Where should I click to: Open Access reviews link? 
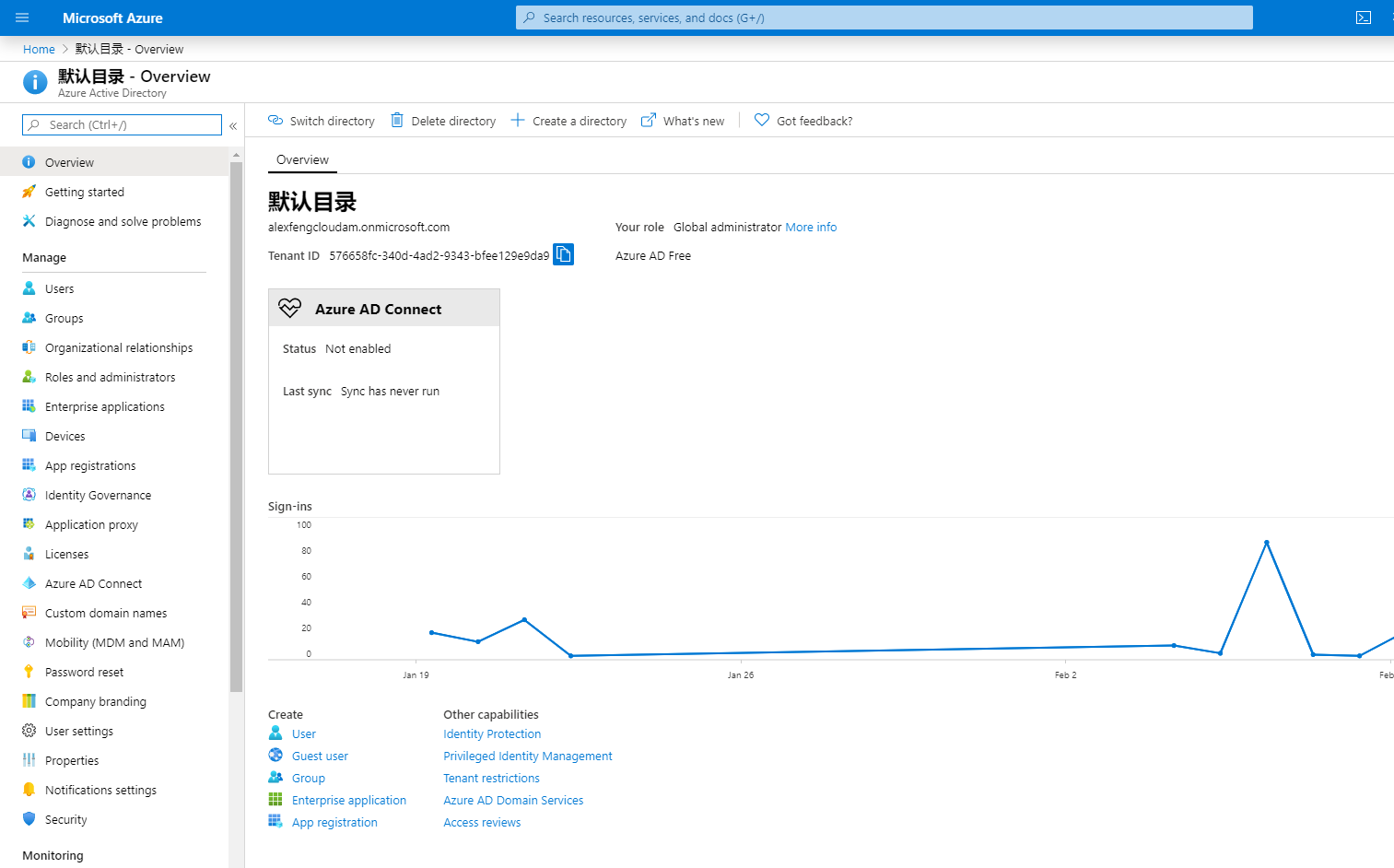point(482,822)
